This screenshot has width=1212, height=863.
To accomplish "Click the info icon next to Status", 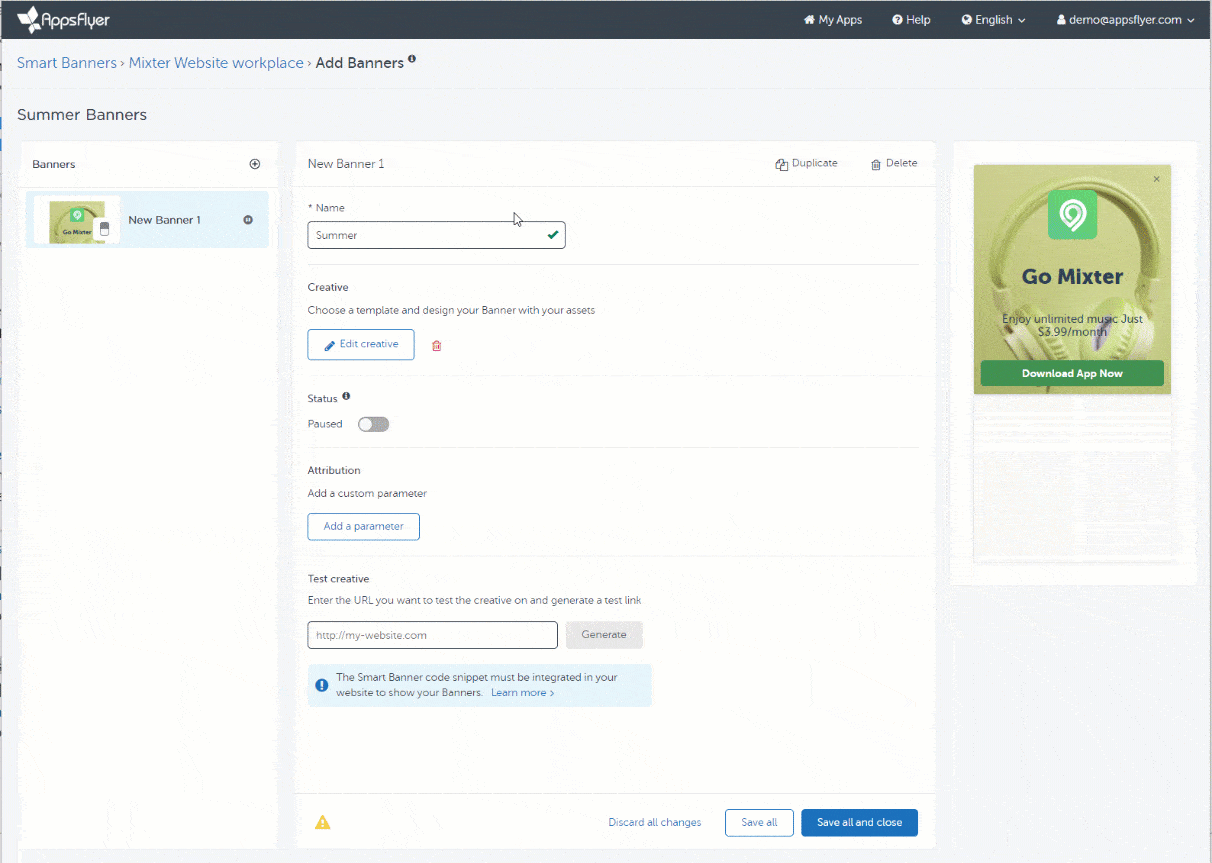I will click(346, 397).
